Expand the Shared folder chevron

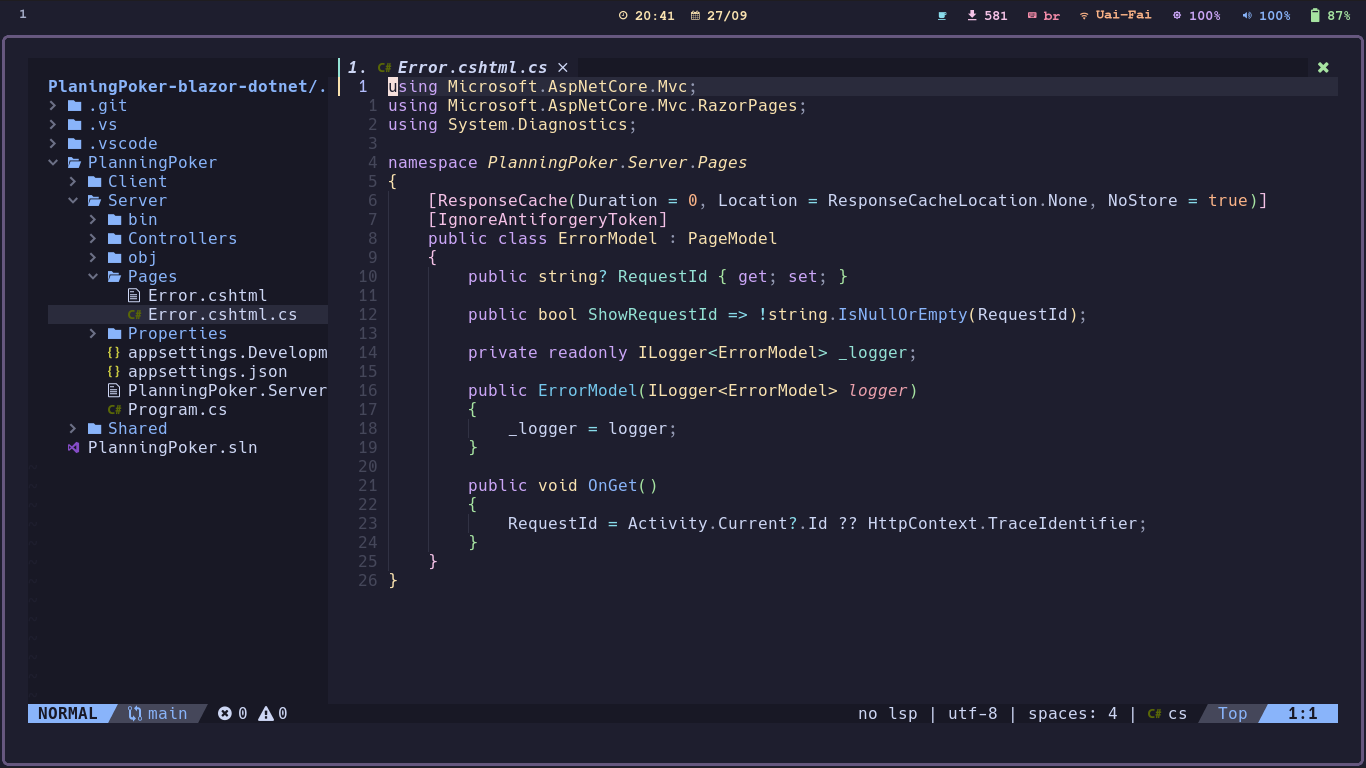(x=73, y=429)
